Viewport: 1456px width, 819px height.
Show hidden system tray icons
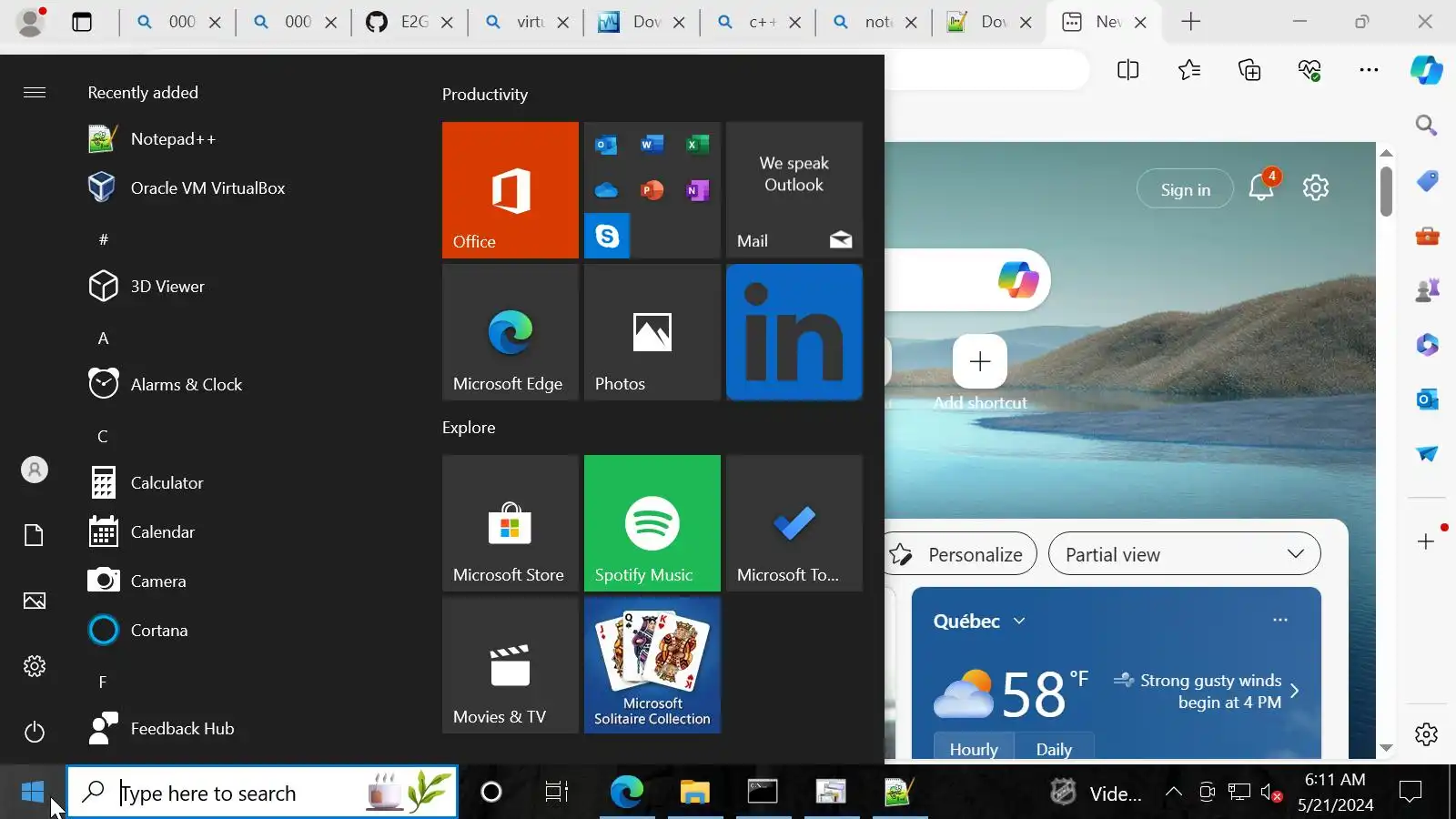(1174, 793)
